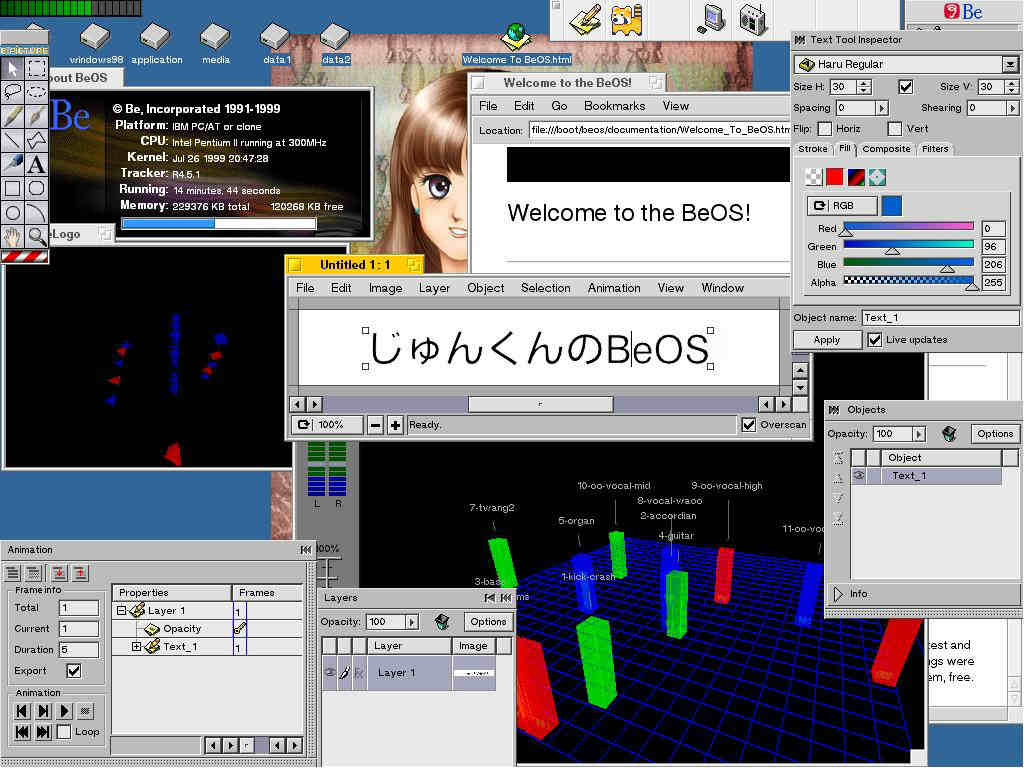Screen dimensions: 1024x768
Task: Click the first icon in Animation panel toolbar
Action: (13, 573)
